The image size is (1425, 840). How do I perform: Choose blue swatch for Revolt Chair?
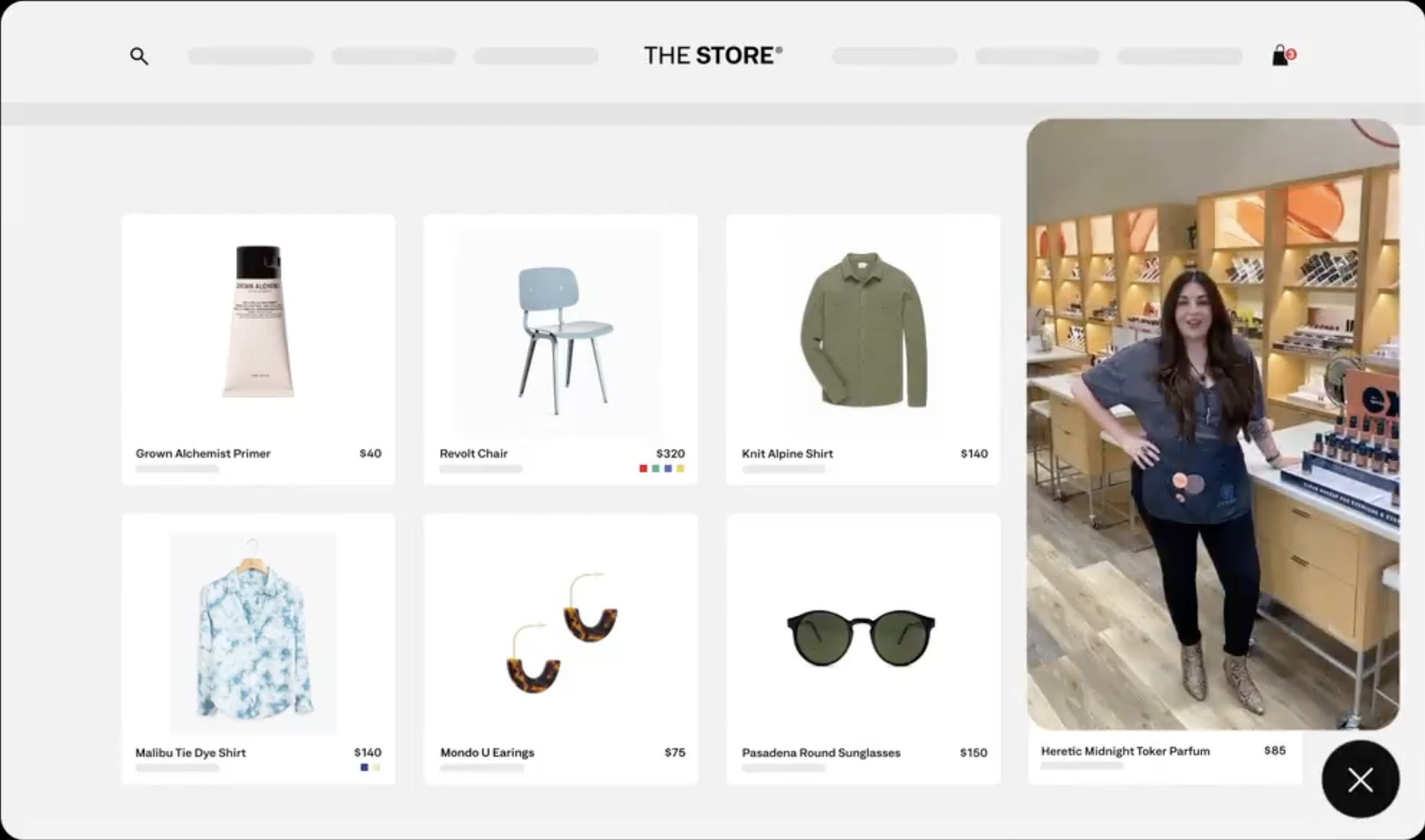click(669, 469)
